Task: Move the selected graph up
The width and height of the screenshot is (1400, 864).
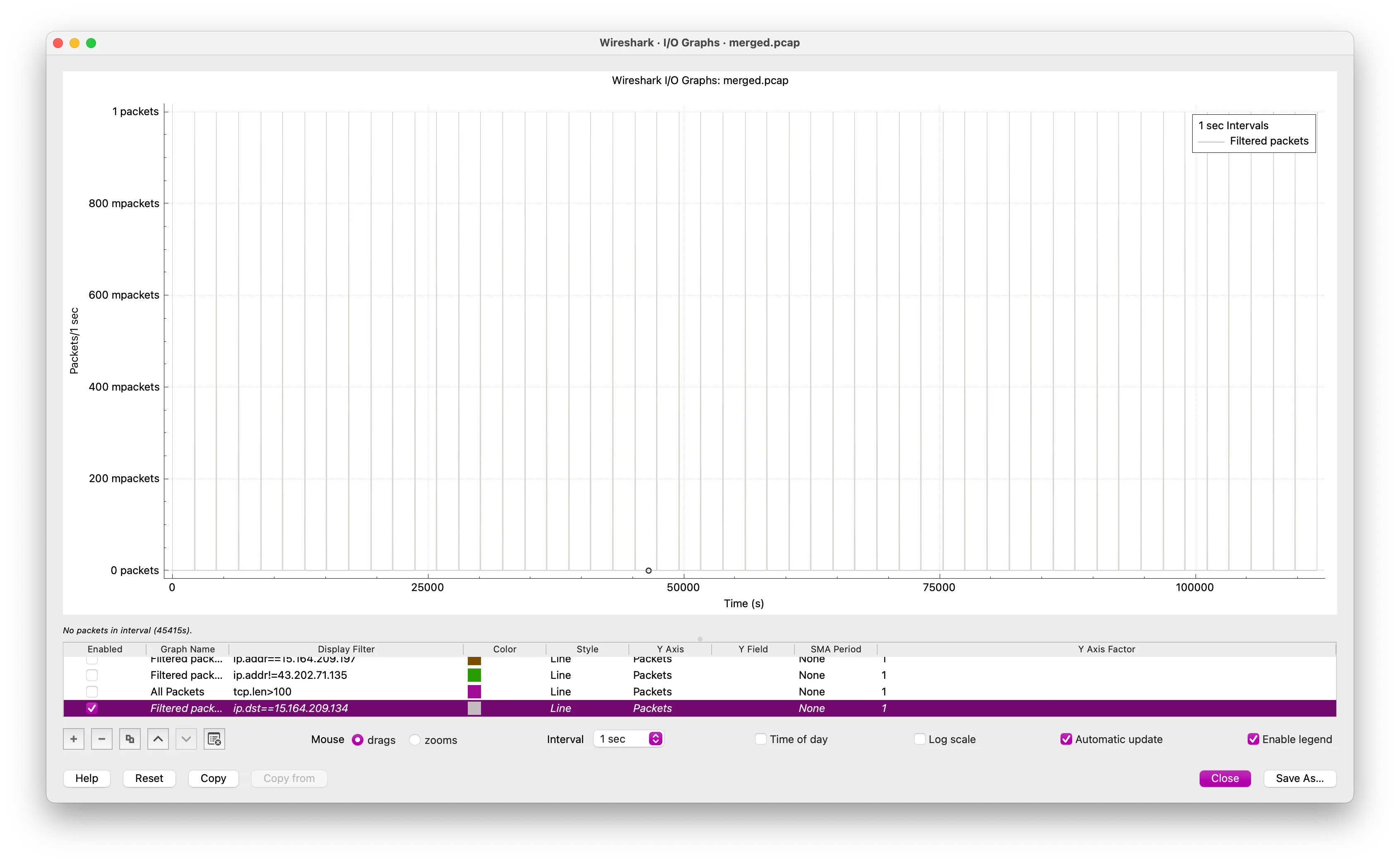Action: click(x=158, y=738)
